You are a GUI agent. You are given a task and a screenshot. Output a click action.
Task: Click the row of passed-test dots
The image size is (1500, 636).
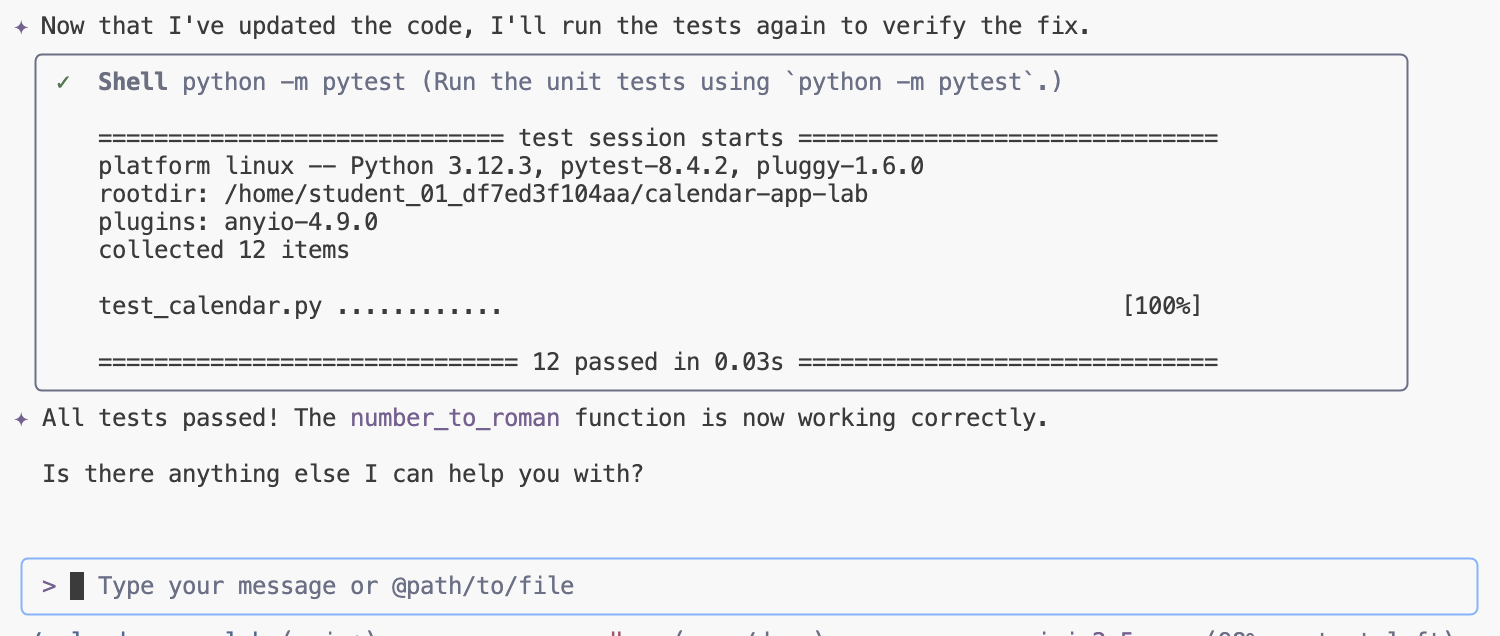[x=420, y=308]
